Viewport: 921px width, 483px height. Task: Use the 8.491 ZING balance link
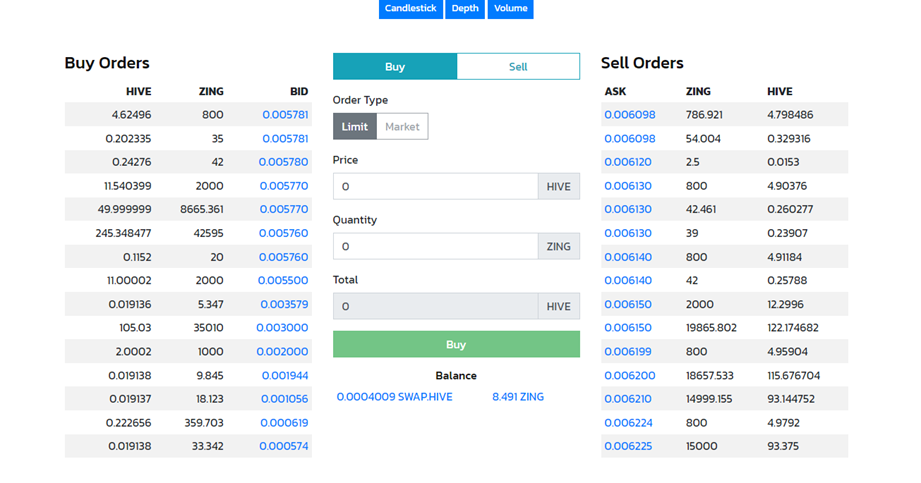(x=518, y=397)
